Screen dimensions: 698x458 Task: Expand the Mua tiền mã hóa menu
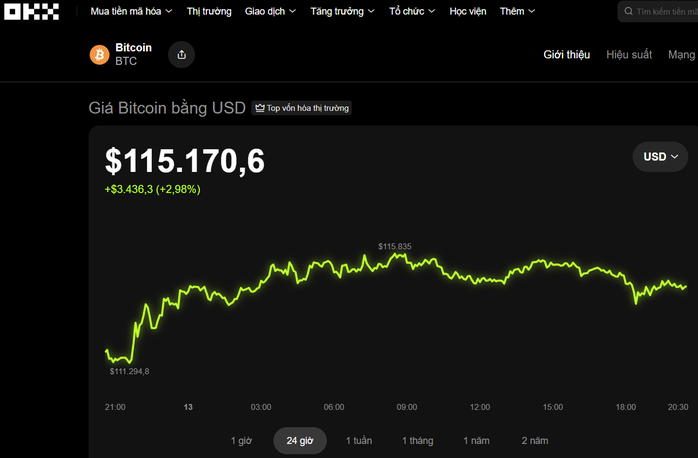pos(130,12)
